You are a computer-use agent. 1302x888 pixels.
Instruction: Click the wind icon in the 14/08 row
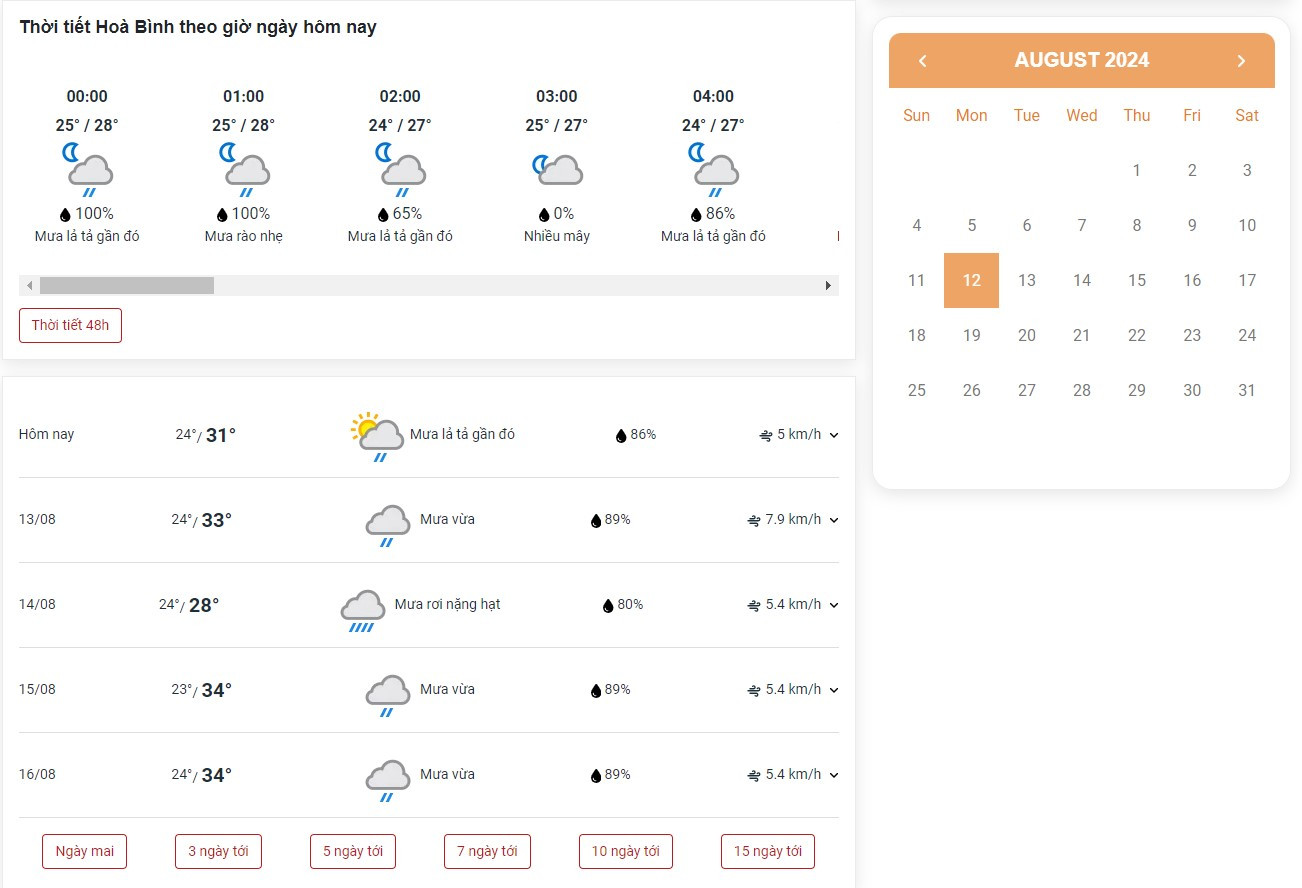point(753,605)
